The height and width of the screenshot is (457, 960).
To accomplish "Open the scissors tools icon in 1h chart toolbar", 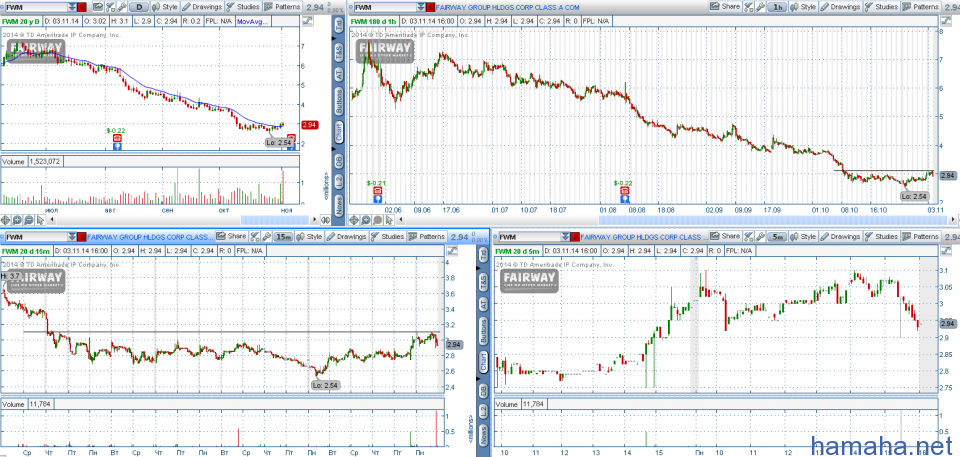I will 748,7.
